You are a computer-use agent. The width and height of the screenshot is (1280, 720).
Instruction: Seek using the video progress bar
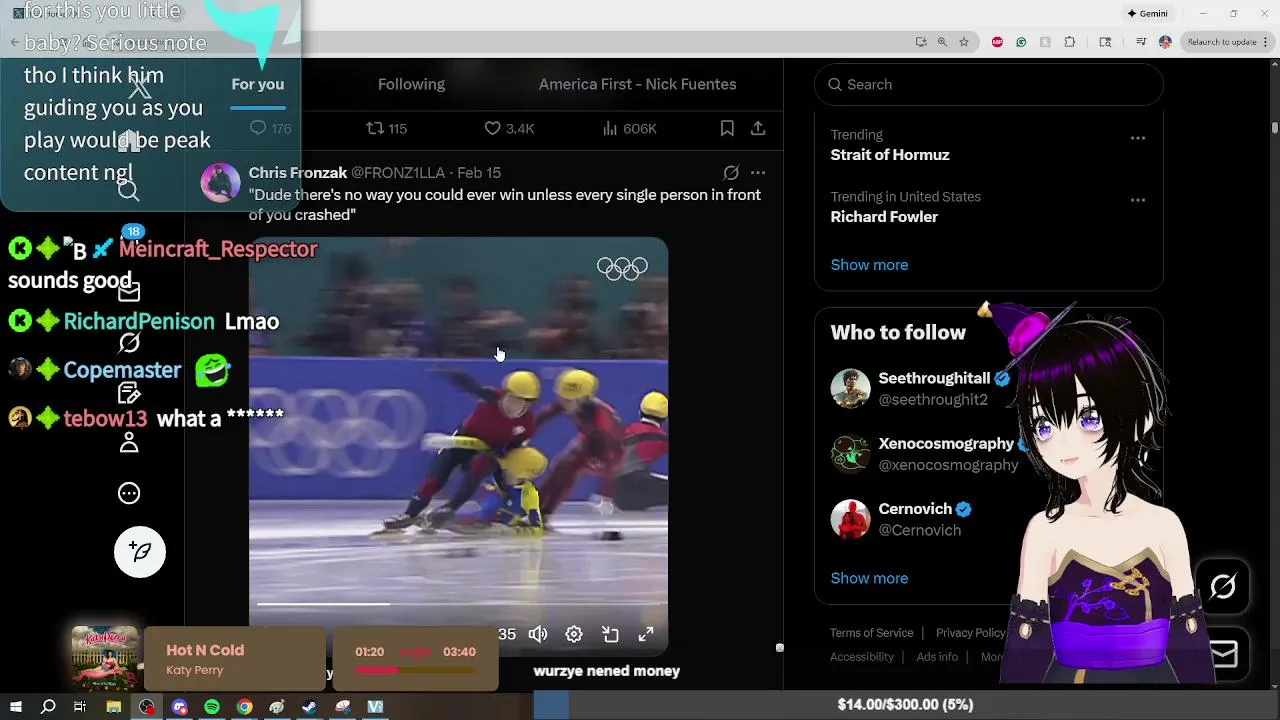(x=458, y=604)
